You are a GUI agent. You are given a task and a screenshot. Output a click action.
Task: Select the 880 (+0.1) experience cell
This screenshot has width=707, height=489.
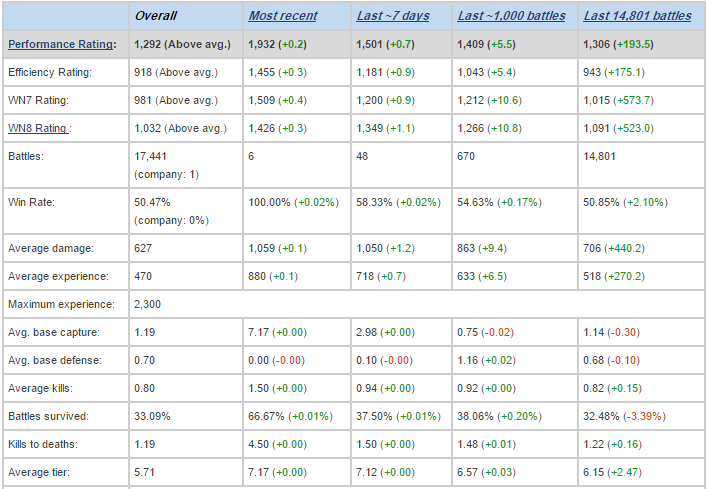pyautogui.click(x=273, y=276)
